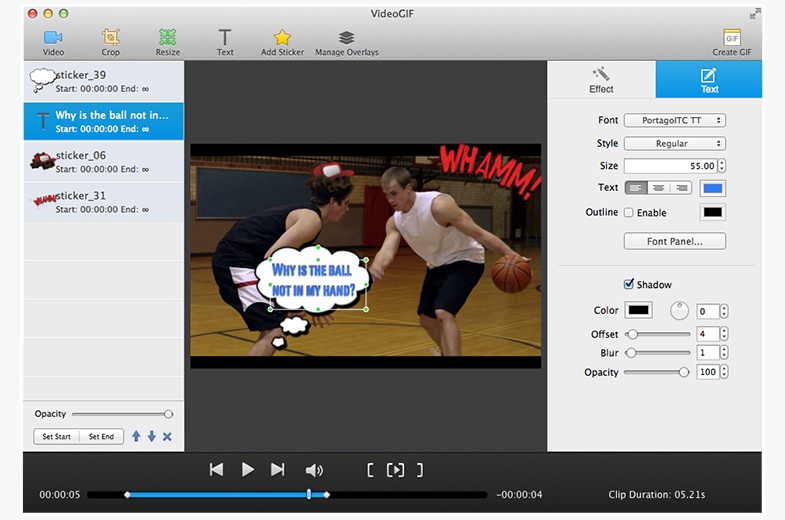Click the Font Panel... button
785x520 pixels.
click(x=674, y=241)
